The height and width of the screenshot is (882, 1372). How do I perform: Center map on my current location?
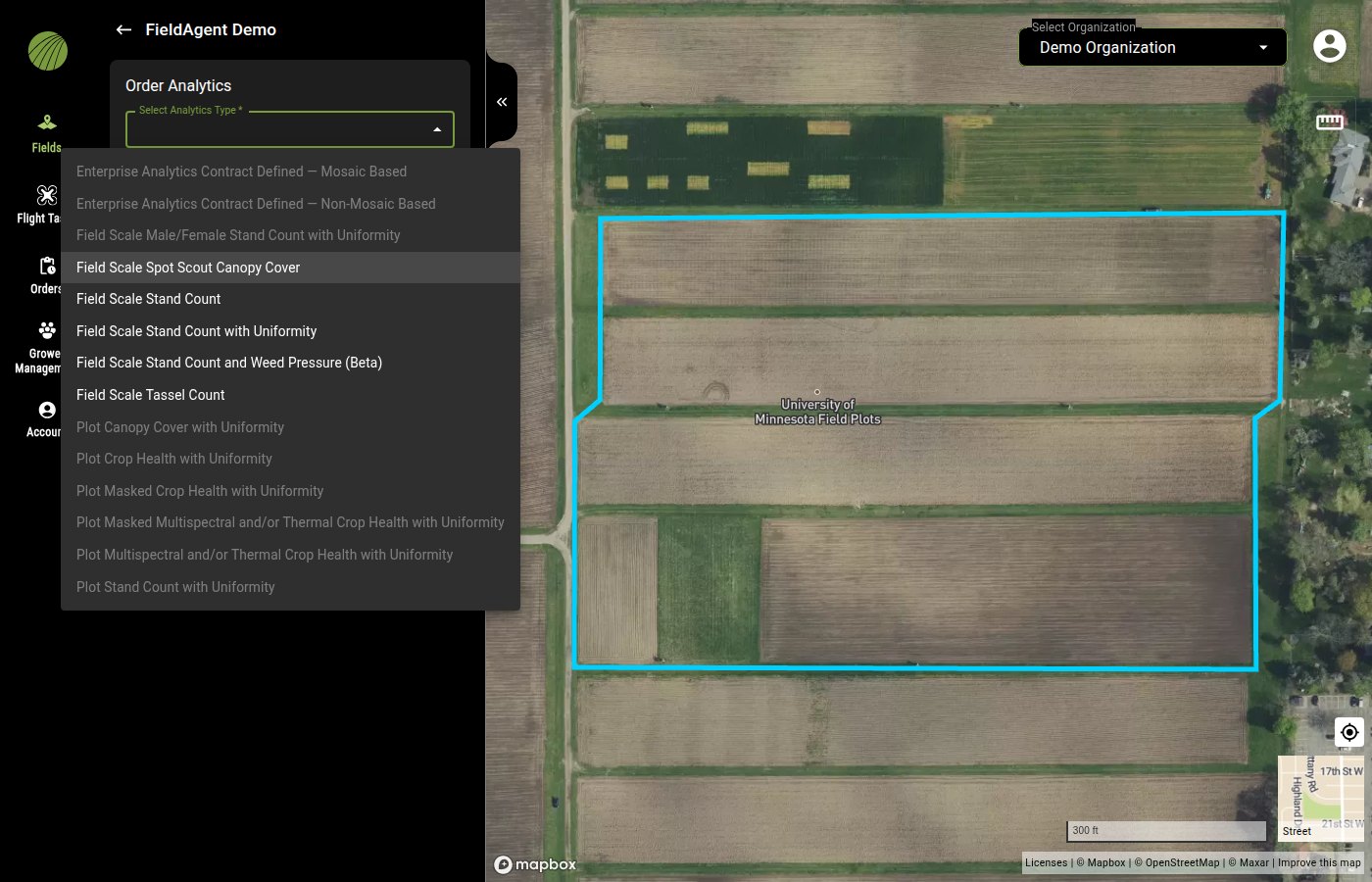(x=1349, y=732)
